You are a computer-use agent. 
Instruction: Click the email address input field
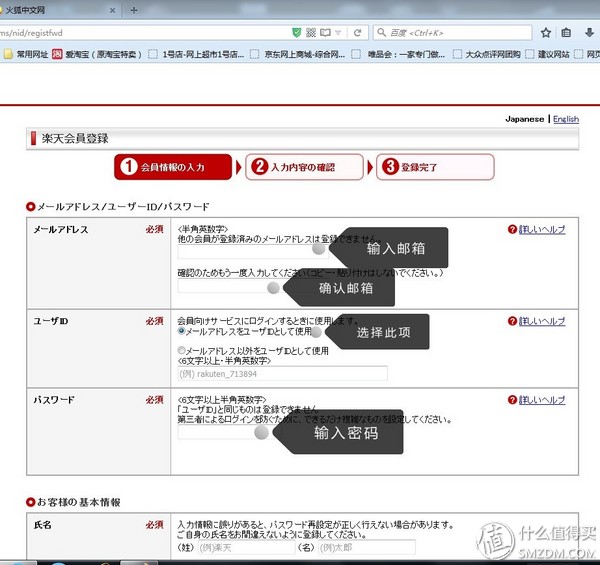[253, 251]
